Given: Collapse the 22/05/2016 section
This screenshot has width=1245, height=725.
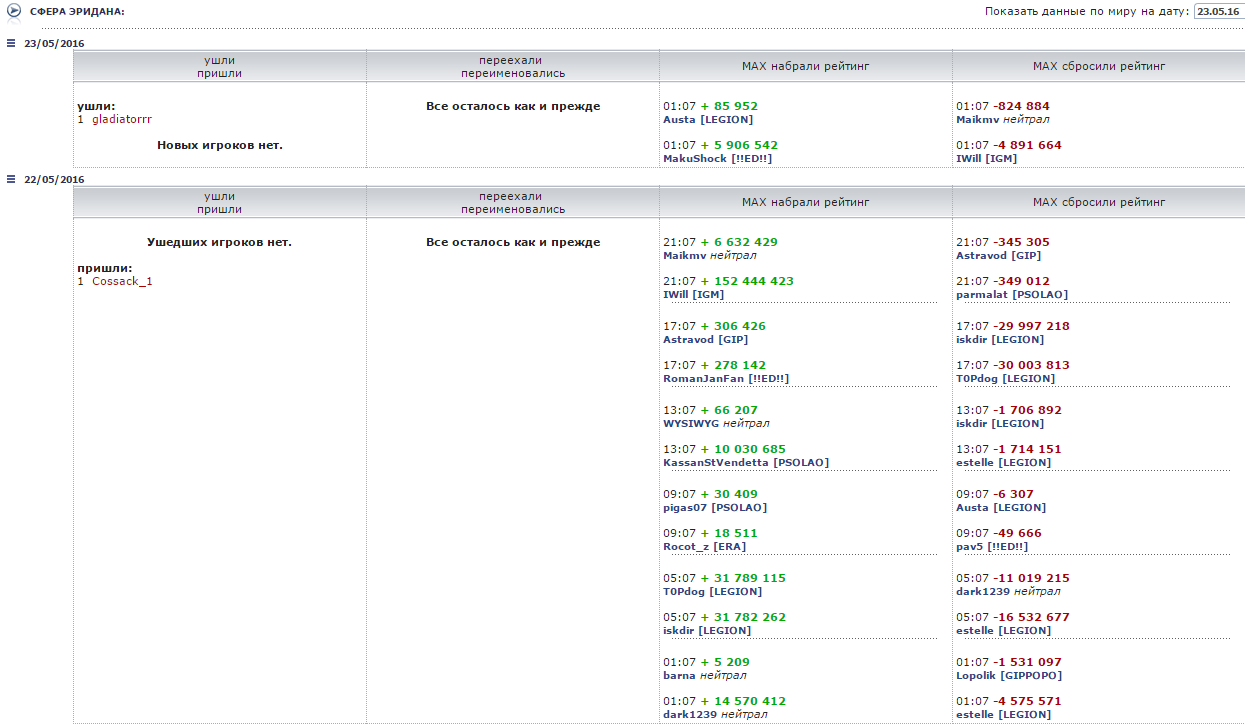Looking at the screenshot, I should pos(11,179).
